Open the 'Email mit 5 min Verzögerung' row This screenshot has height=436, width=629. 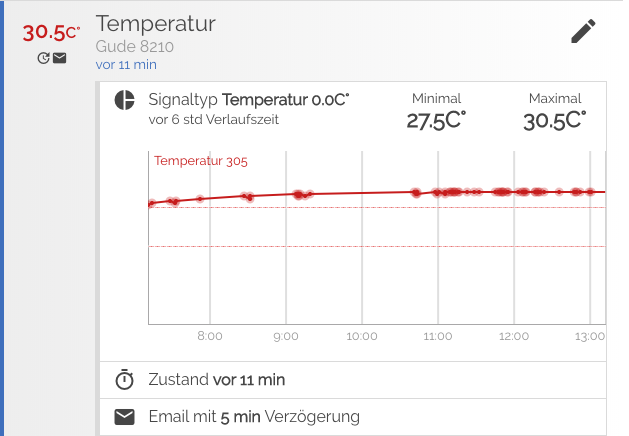[x=353, y=417]
